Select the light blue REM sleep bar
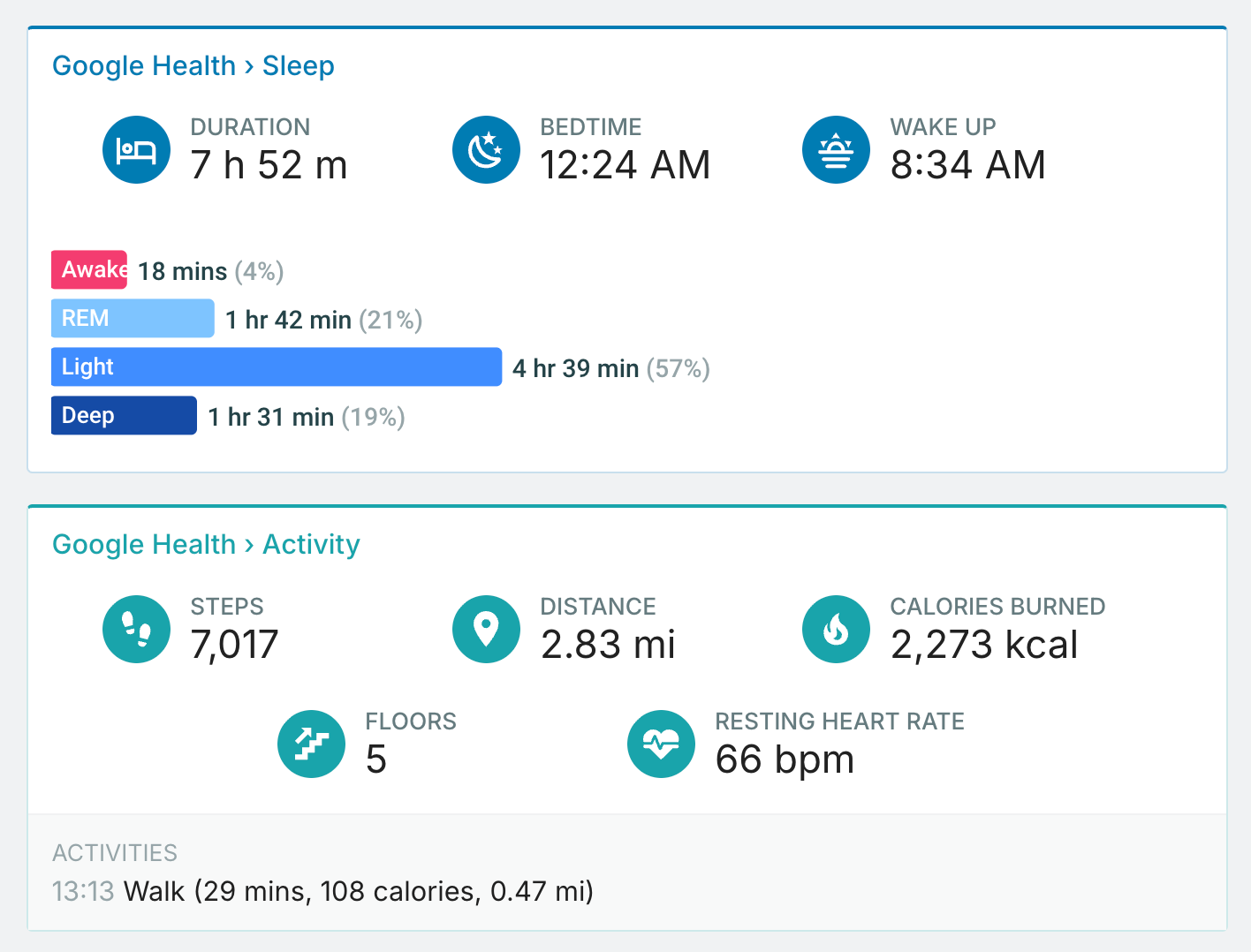The width and height of the screenshot is (1251, 952). coord(133,318)
